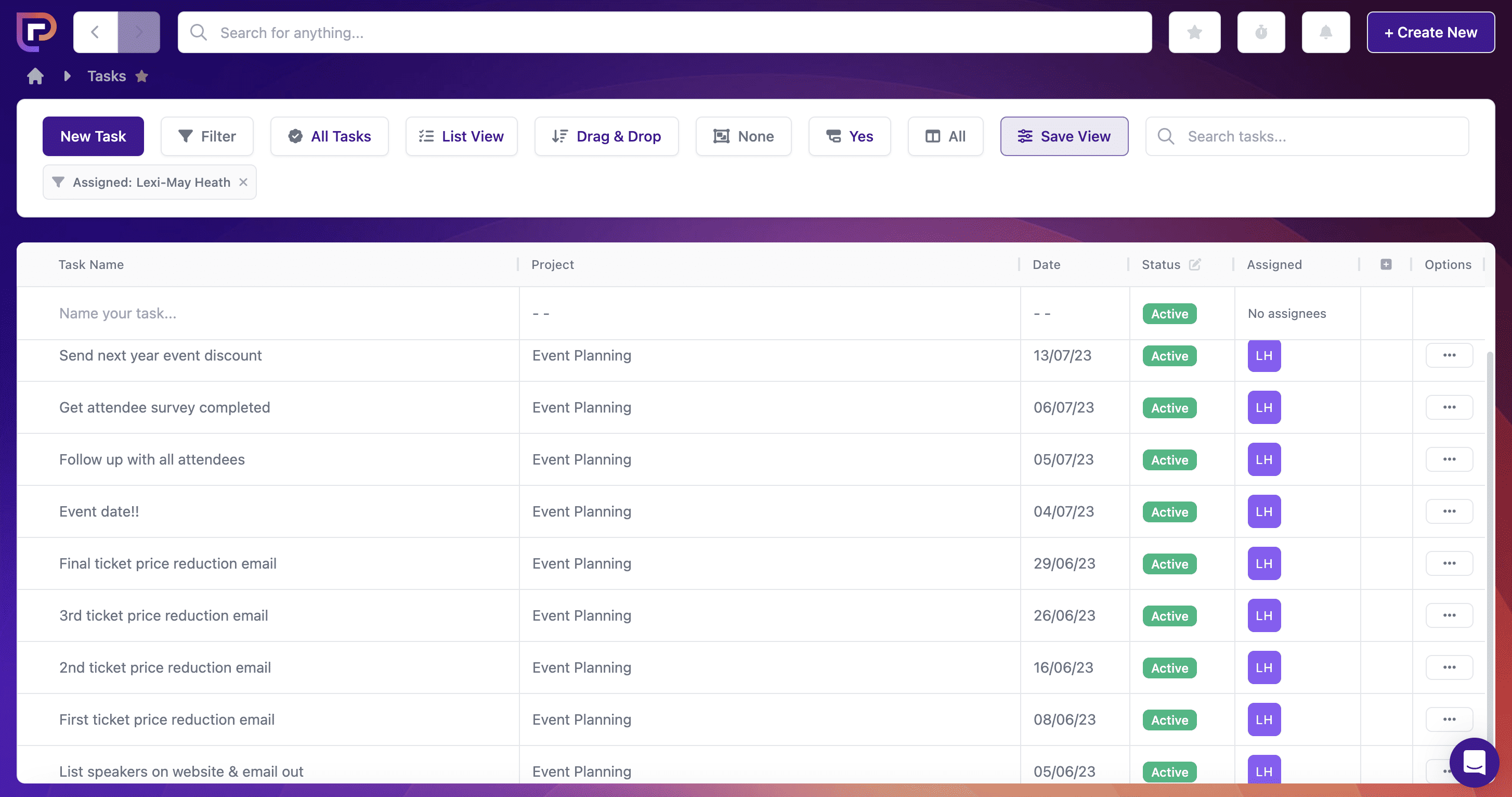Click the home icon in breadcrumb
The image size is (1512, 797).
coord(35,76)
